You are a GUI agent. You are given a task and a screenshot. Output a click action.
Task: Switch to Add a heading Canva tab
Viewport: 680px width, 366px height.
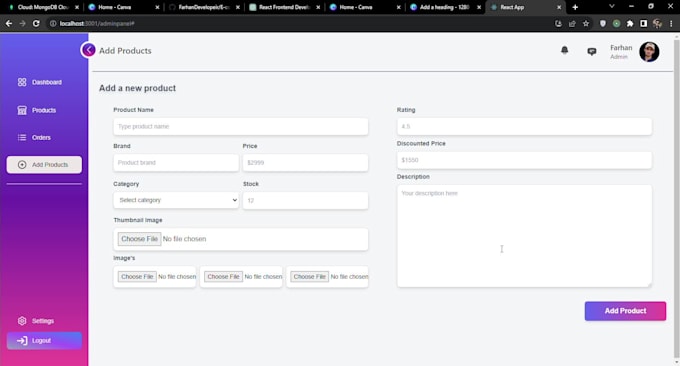pyautogui.click(x=444, y=7)
